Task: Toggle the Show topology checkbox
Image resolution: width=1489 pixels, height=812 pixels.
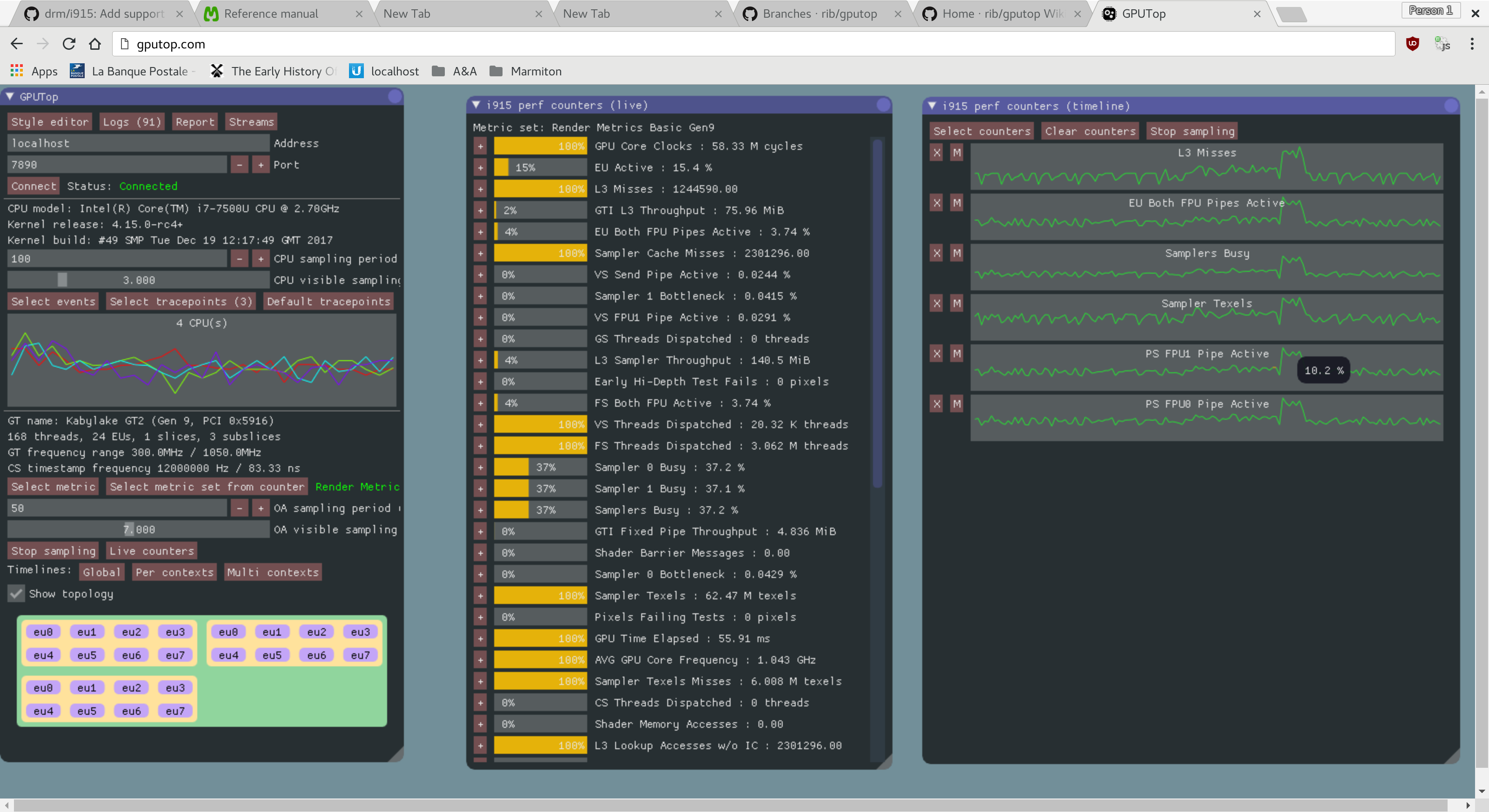Action: click(16, 594)
